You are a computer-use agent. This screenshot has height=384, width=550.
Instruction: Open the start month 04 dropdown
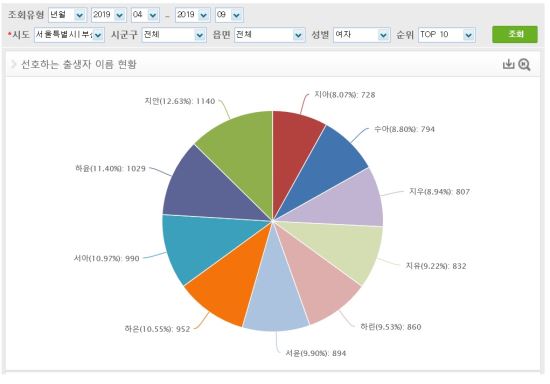pos(145,15)
